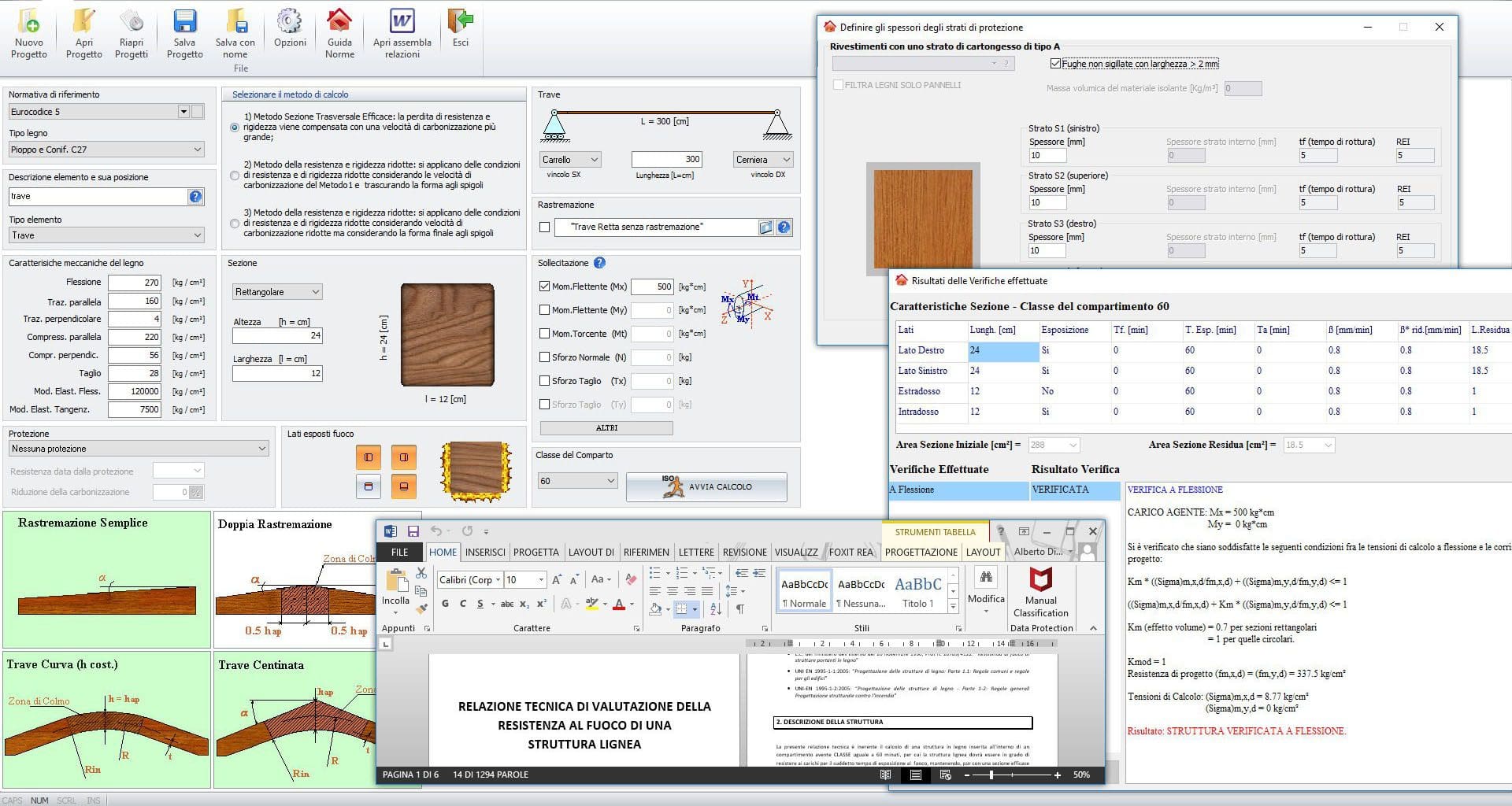This screenshot has width=1512, height=806.
Task: Apply bold formatting in Word ribbon
Action: 445,604
